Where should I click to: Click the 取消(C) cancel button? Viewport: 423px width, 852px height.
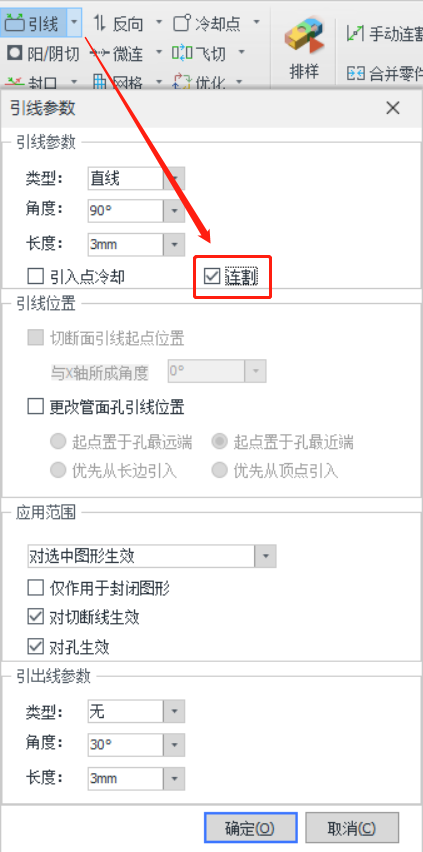[x=352, y=829]
